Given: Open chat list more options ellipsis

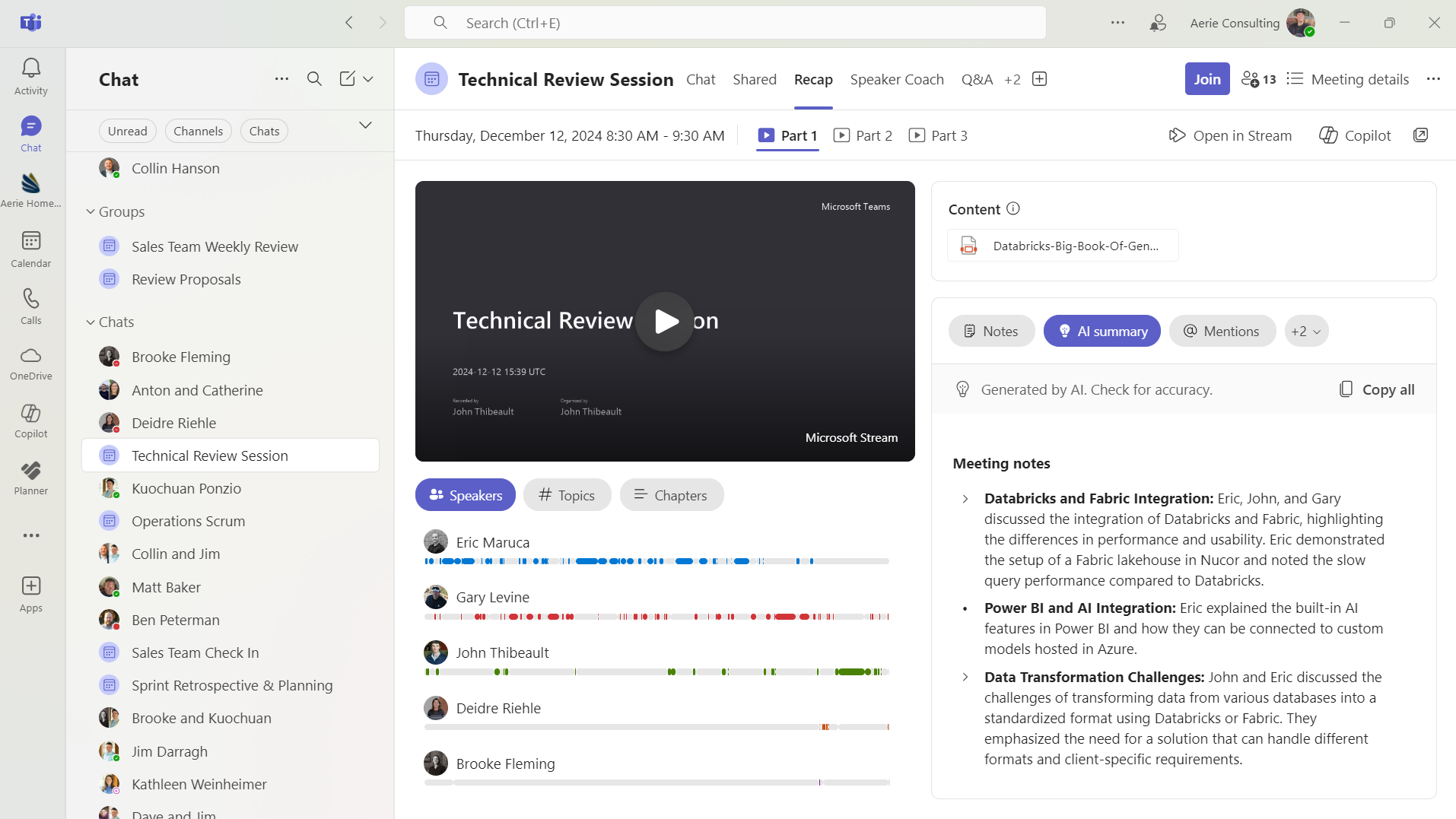Looking at the screenshot, I should click(281, 79).
